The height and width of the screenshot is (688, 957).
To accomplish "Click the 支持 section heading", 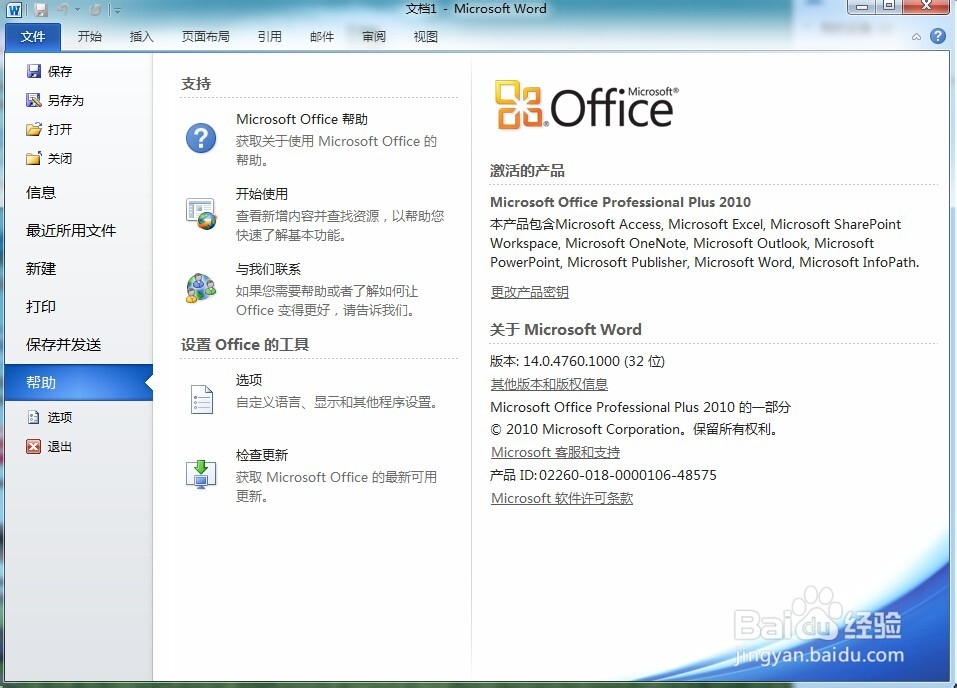I will click(x=196, y=84).
